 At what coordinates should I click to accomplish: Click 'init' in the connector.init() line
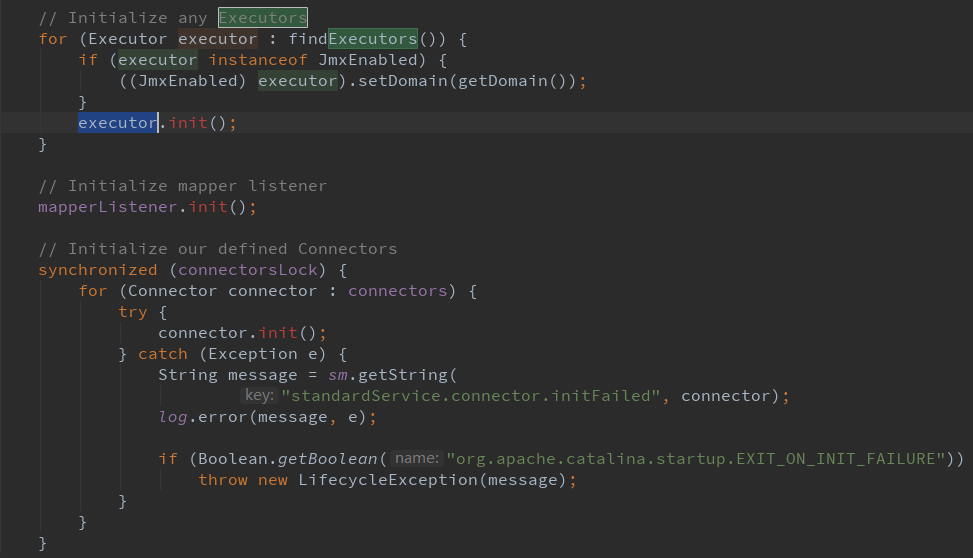[278, 333]
